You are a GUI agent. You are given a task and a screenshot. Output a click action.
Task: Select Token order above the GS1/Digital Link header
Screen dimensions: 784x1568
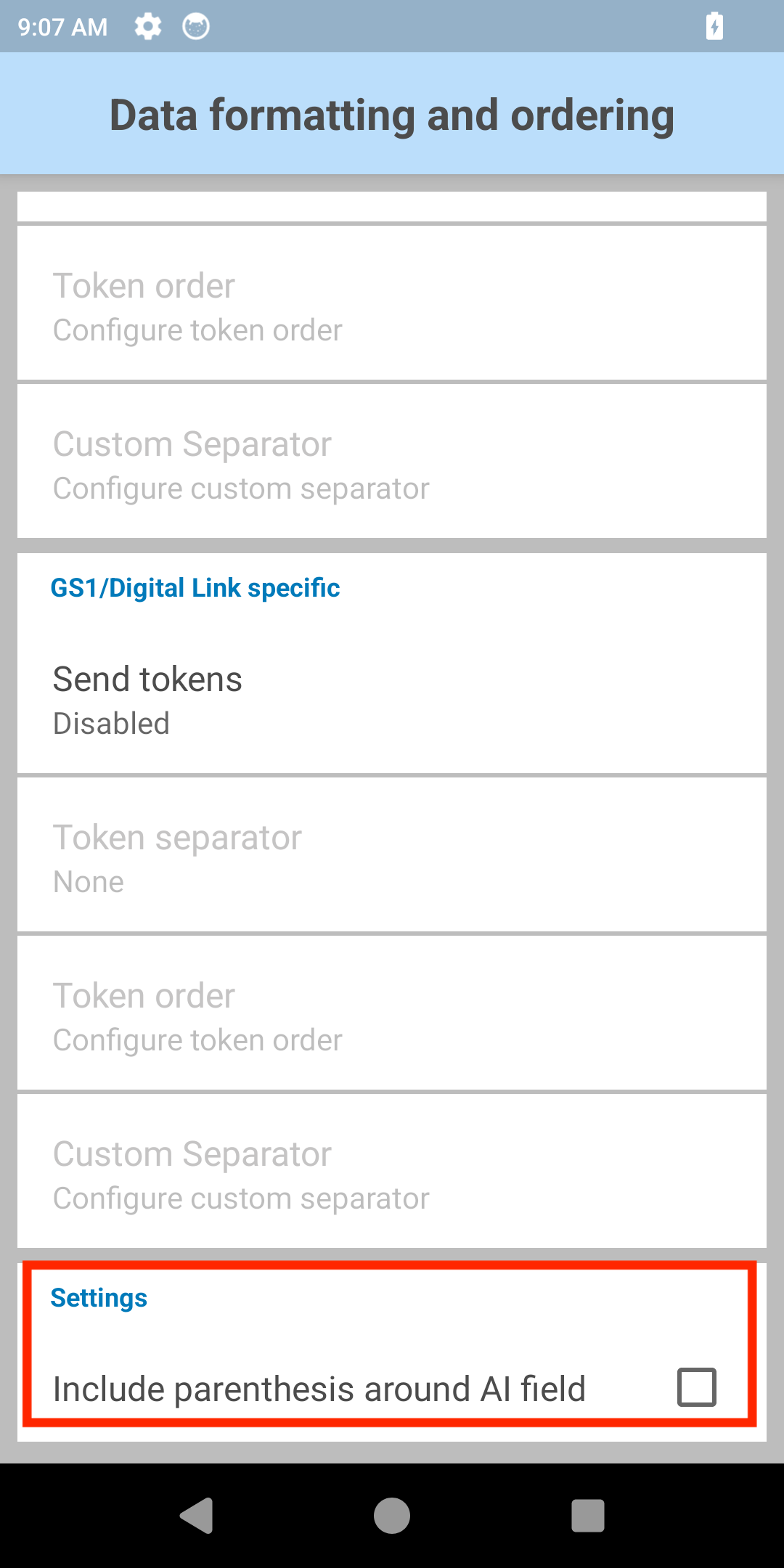click(392, 303)
